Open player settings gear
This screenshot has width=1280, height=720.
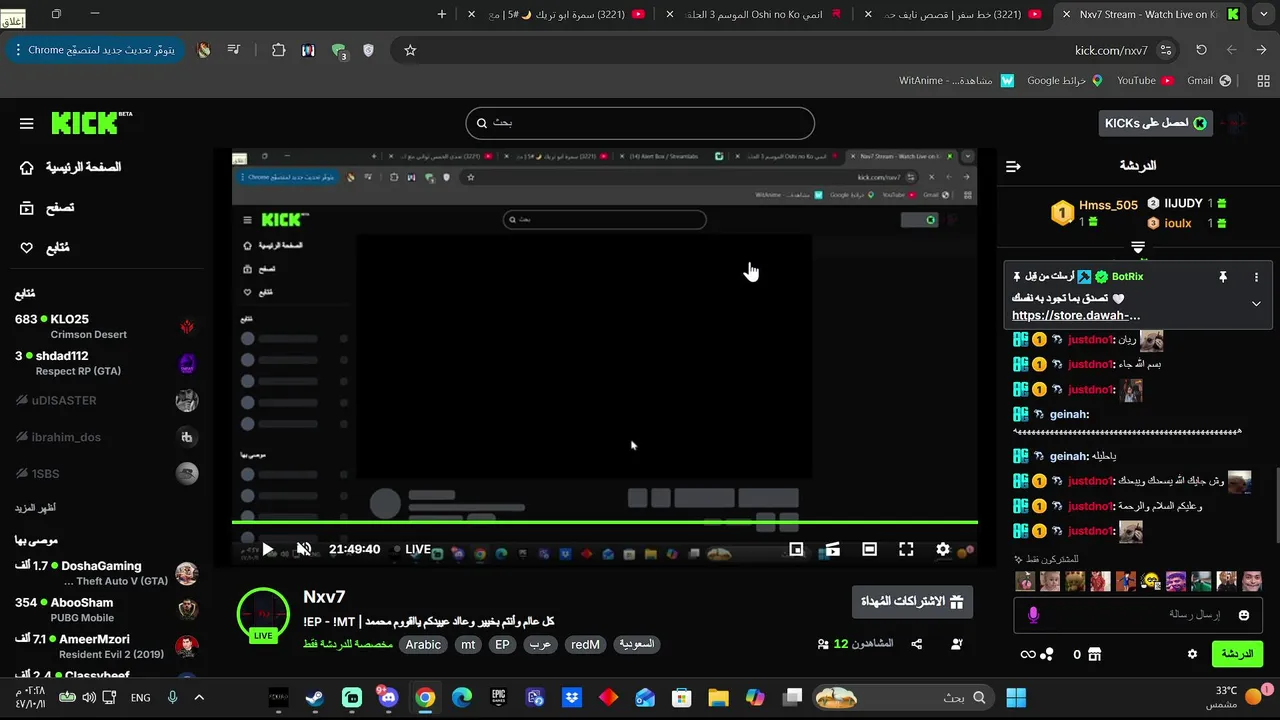coord(943,549)
